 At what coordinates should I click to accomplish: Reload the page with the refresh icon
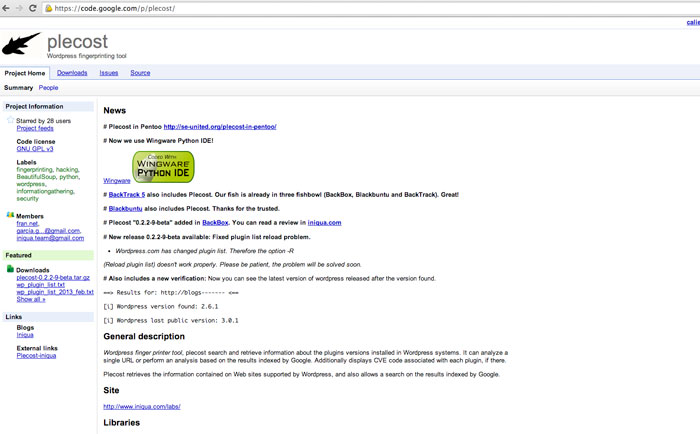[33, 8]
